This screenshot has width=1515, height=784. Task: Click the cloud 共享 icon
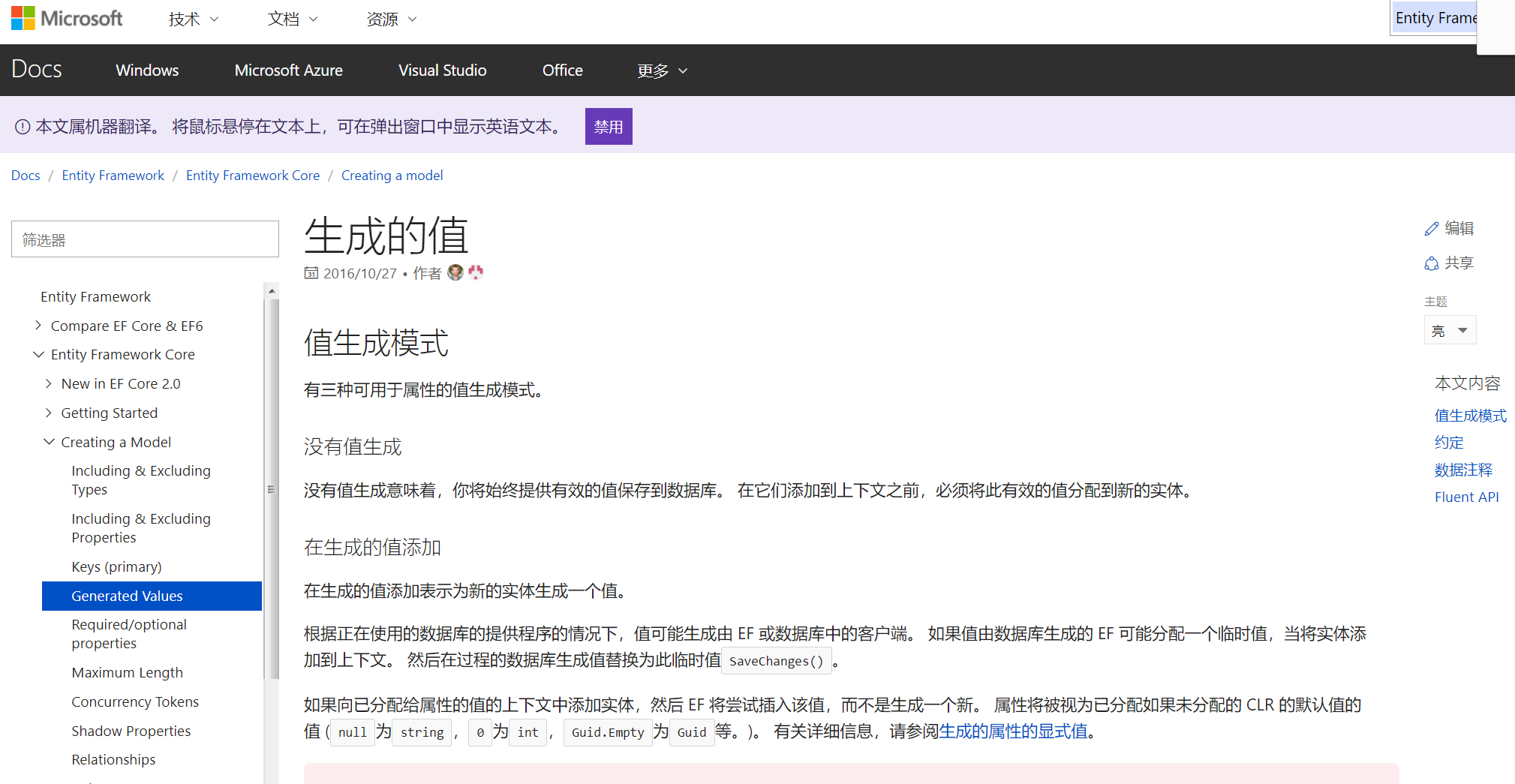click(1432, 263)
